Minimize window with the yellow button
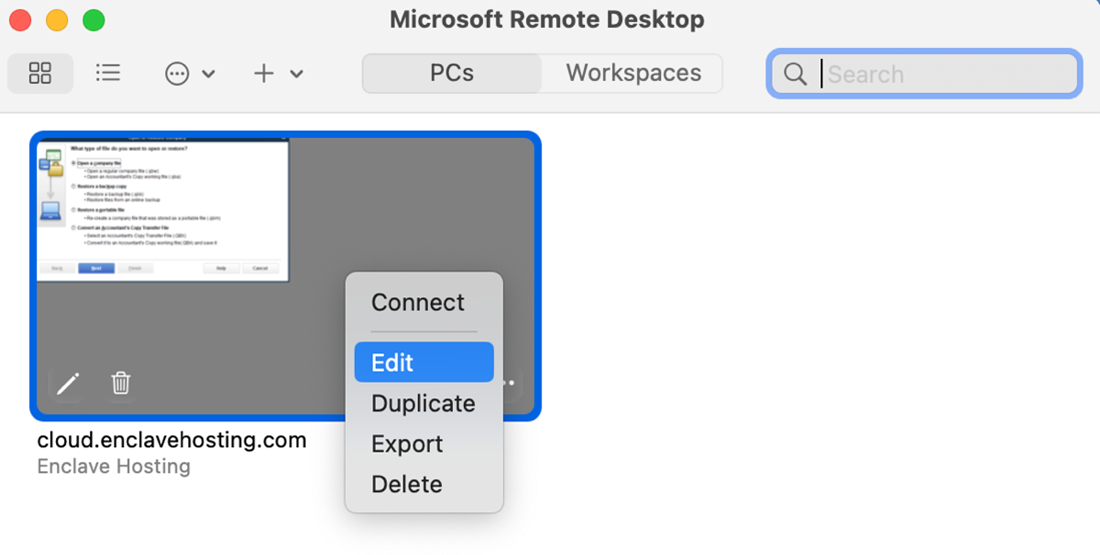The image size is (1100, 555). coord(57,20)
